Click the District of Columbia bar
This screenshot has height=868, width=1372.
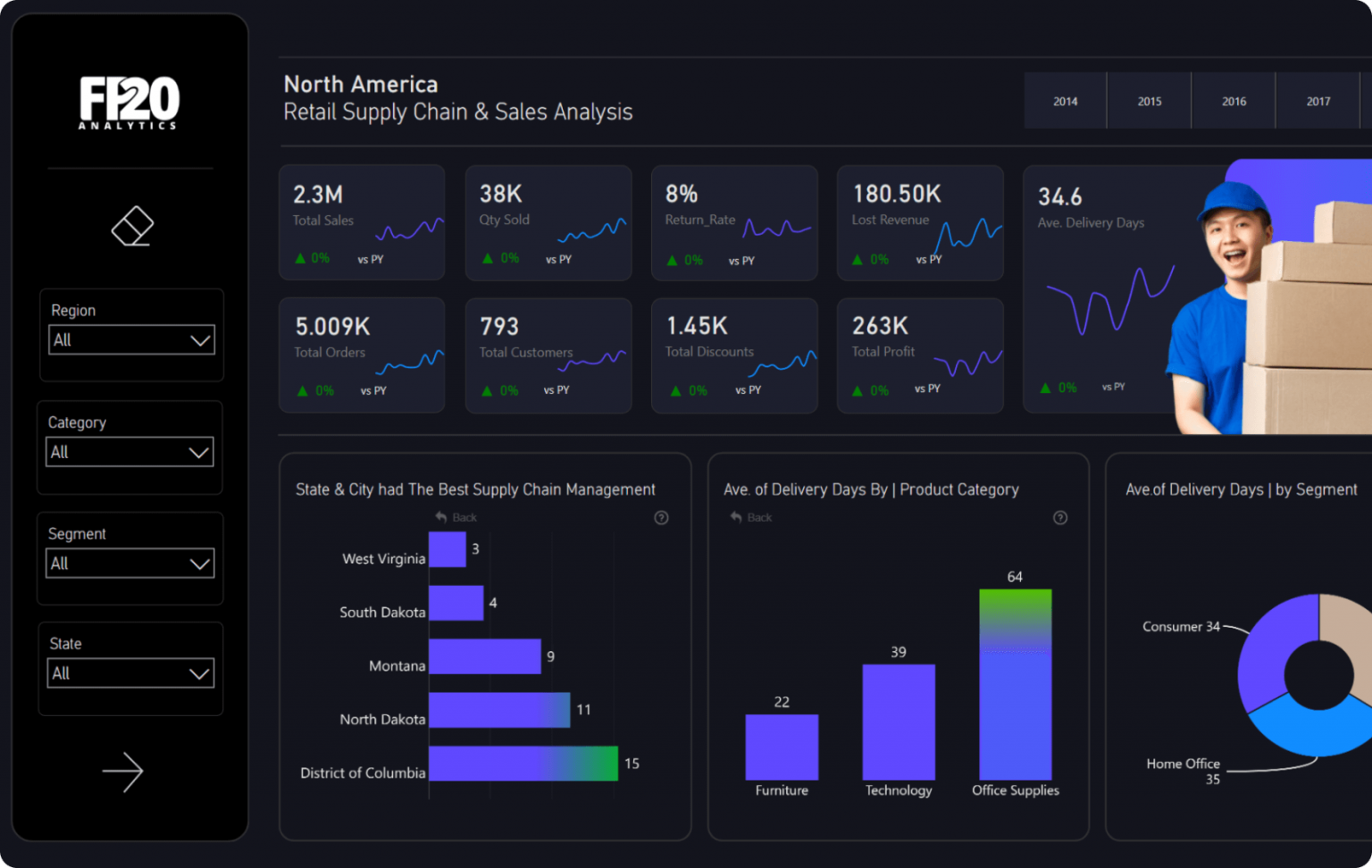(x=523, y=764)
